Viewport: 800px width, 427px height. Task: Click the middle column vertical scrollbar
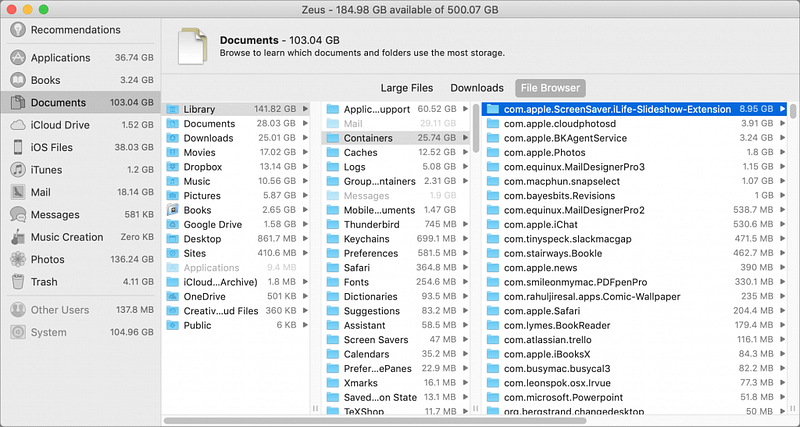click(476, 129)
